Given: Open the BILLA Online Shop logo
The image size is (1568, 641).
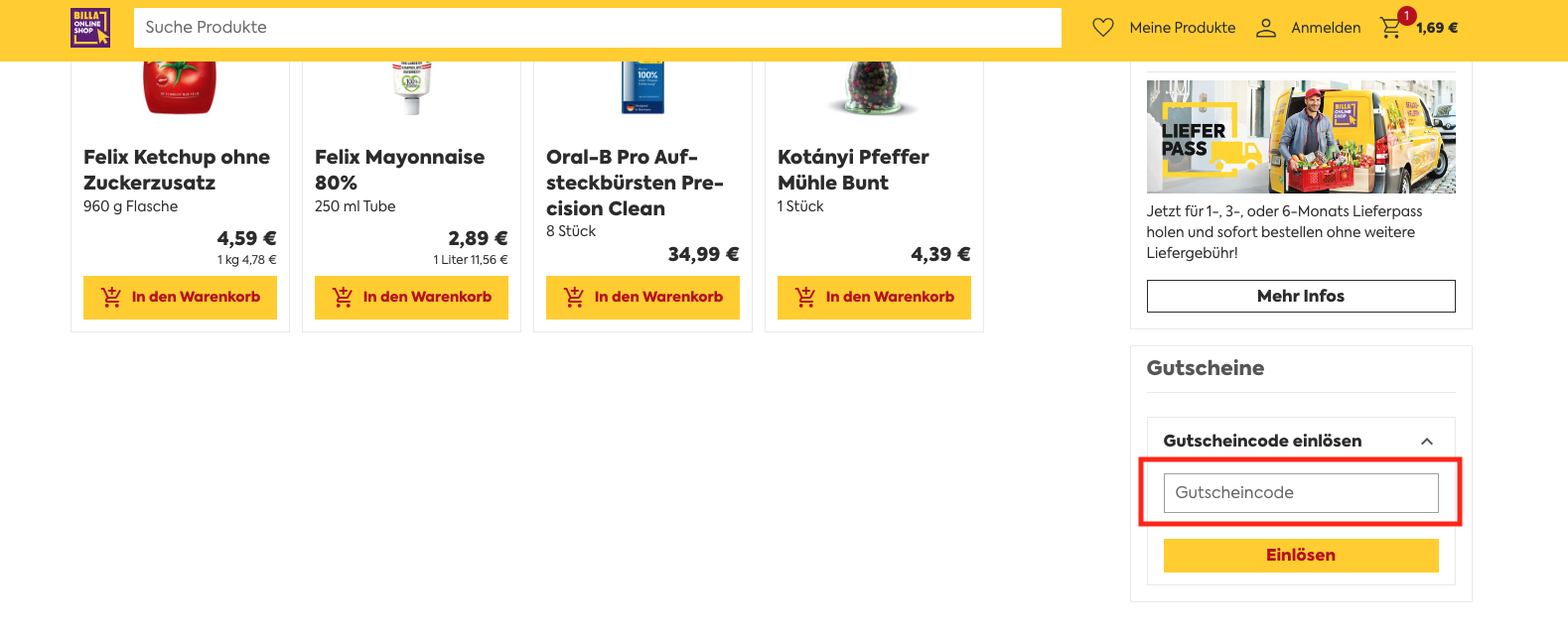Looking at the screenshot, I should click(x=90, y=28).
